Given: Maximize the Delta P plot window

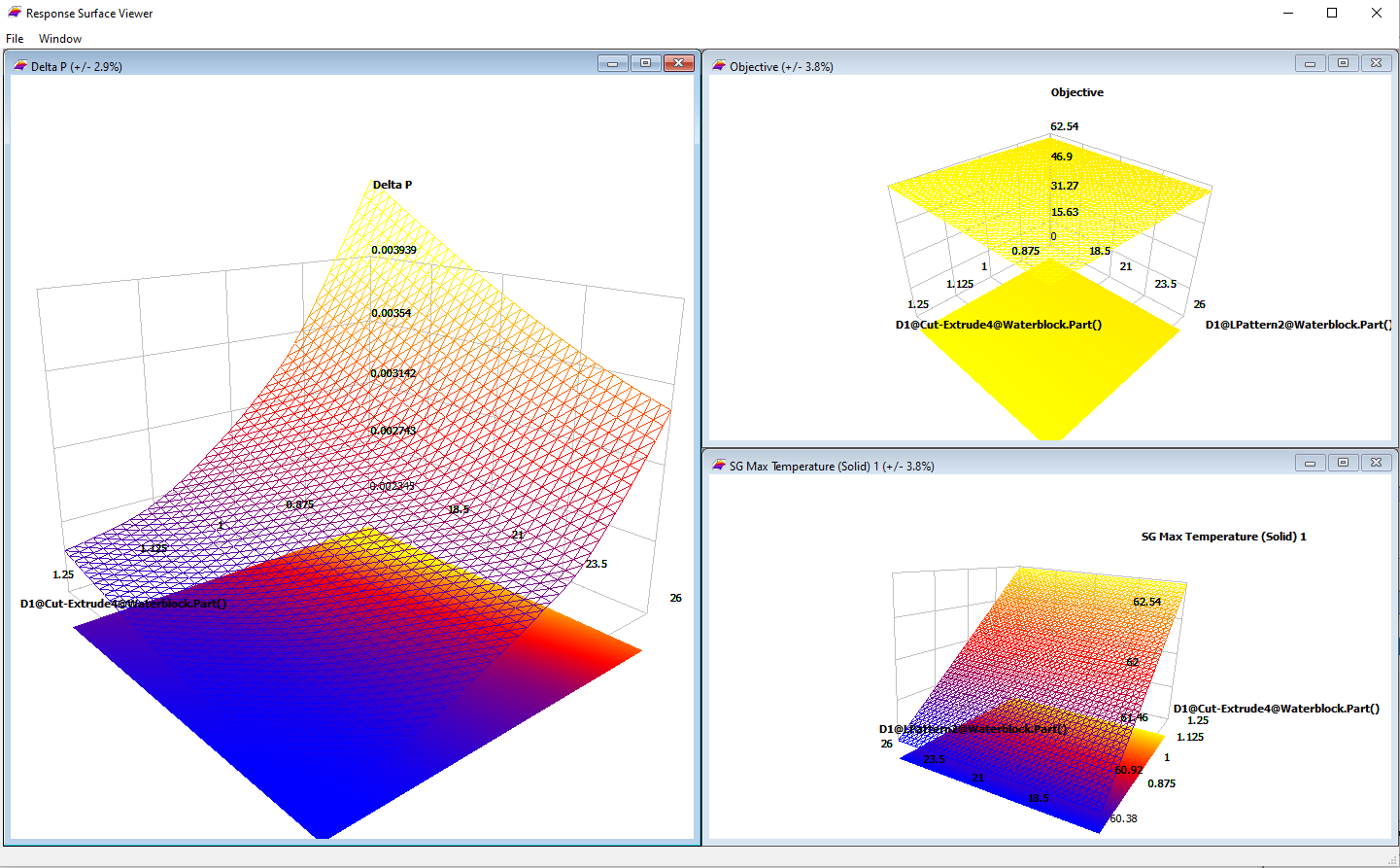Looking at the screenshot, I should [x=645, y=62].
